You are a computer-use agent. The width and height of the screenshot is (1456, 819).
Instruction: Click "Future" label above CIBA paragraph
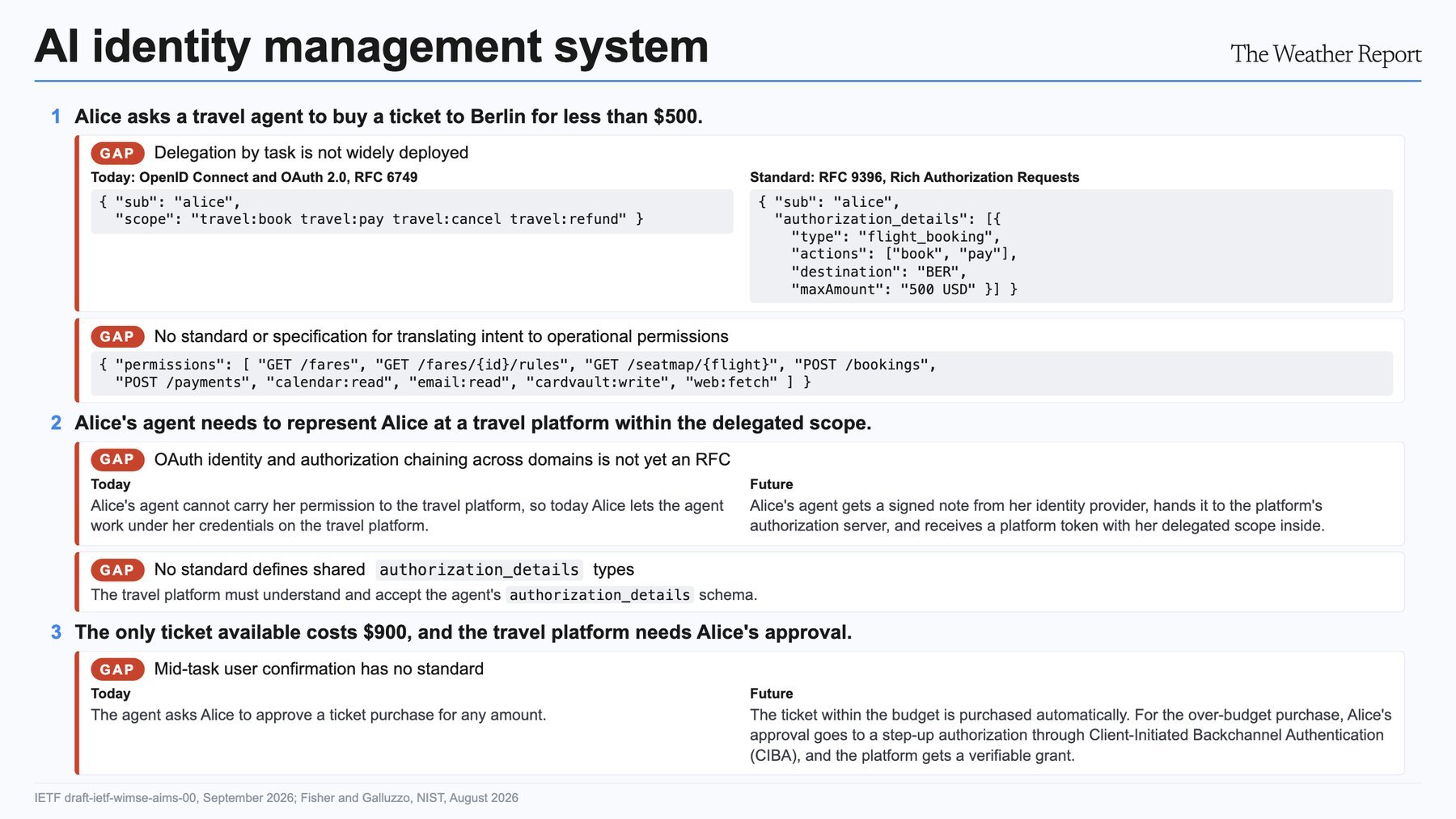click(x=772, y=694)
